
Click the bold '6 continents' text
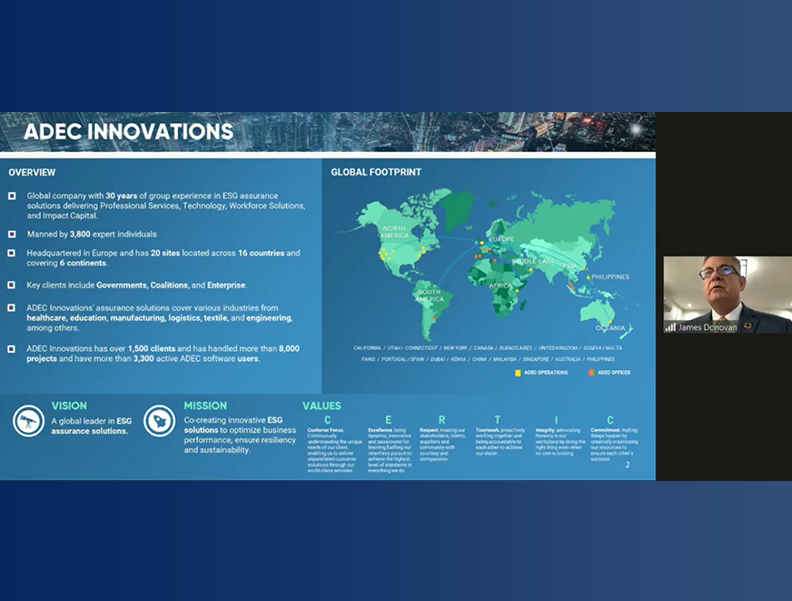click(x=83, y=263)
